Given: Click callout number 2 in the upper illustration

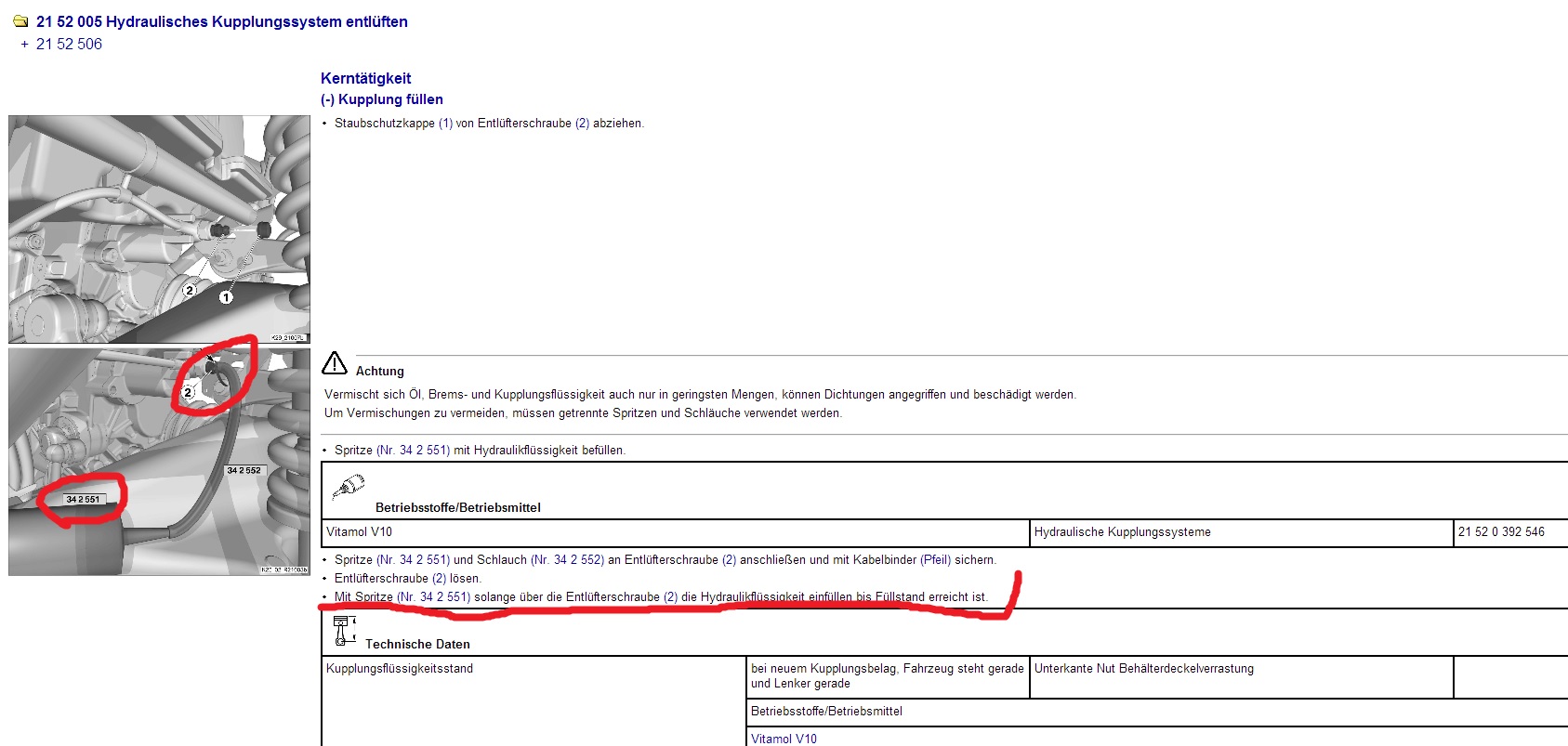Looking at the screenshot, I should click(x=190, y=291).
